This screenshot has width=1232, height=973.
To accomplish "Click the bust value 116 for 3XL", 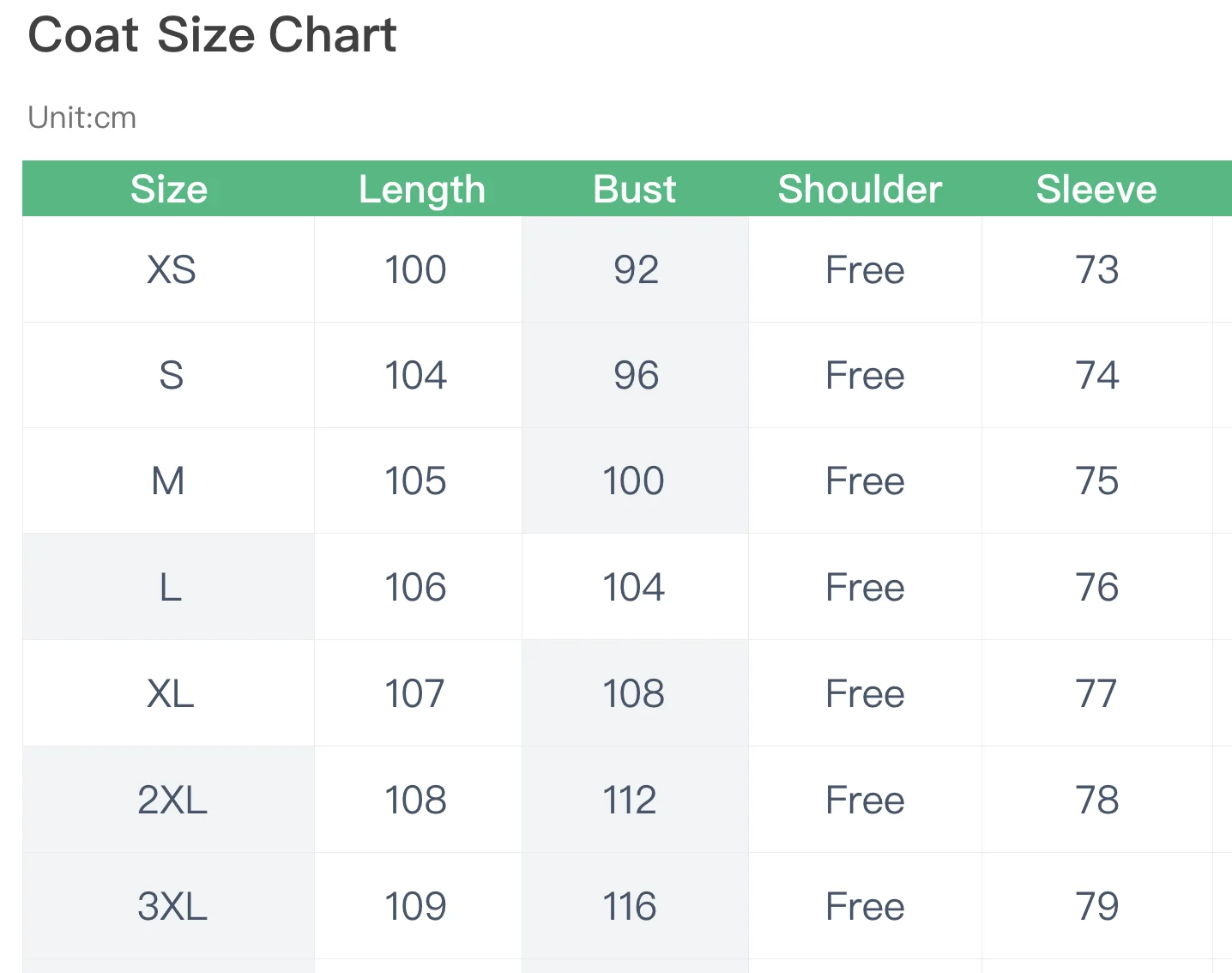I will (630, 906).
